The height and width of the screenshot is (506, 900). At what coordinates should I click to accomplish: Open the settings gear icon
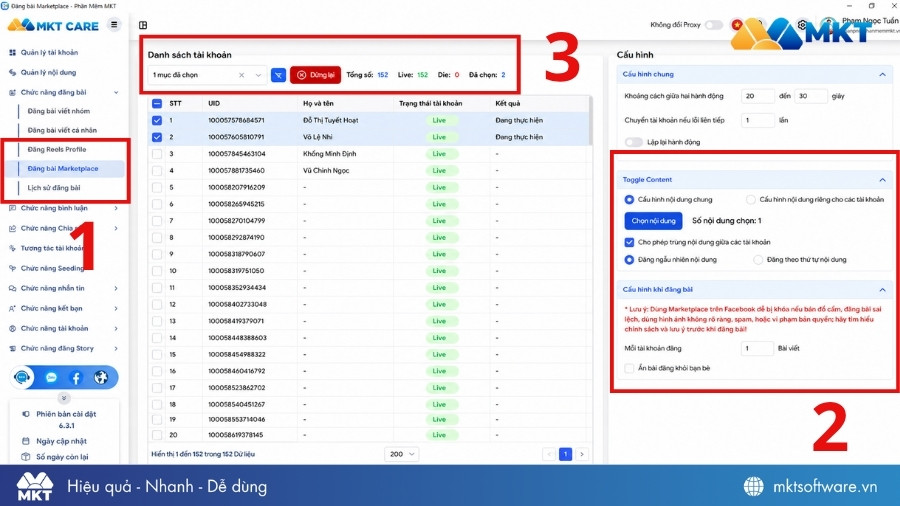click(802, 25)
